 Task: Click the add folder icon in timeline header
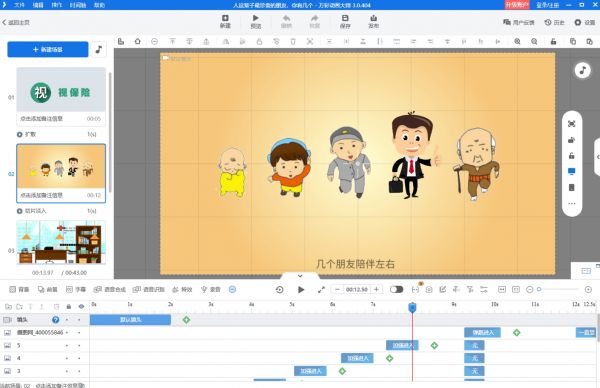(x=19, y=306)
